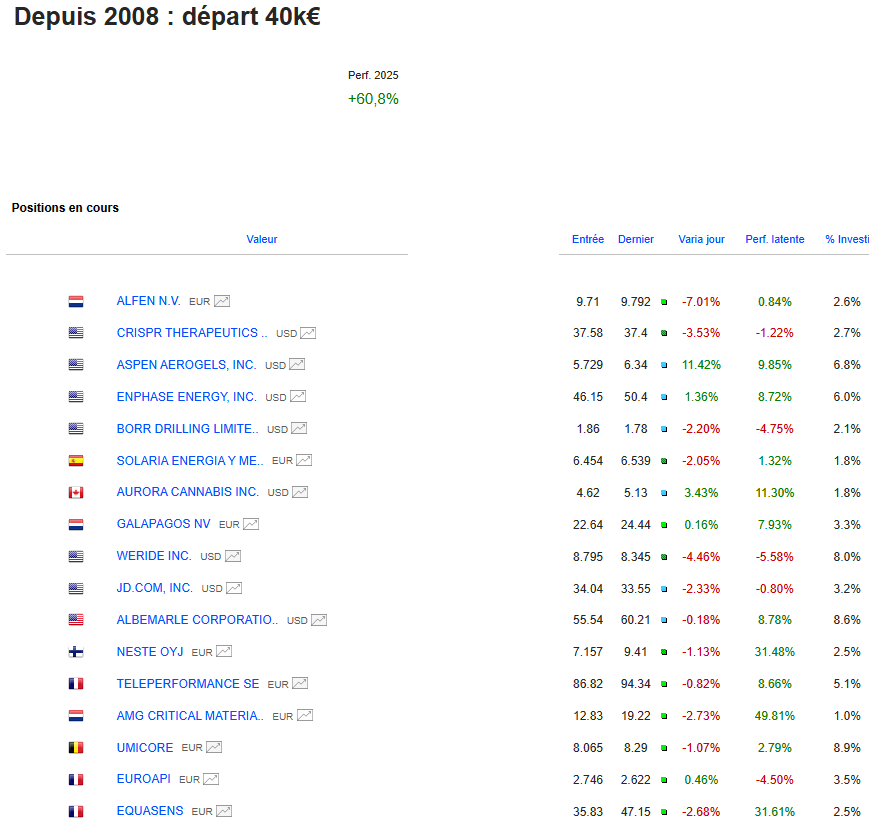Click the 94.34 last price value
Image resolution: width=869 pixels, height=828 pixels.
pyautogui.click(x=636, y=684)
